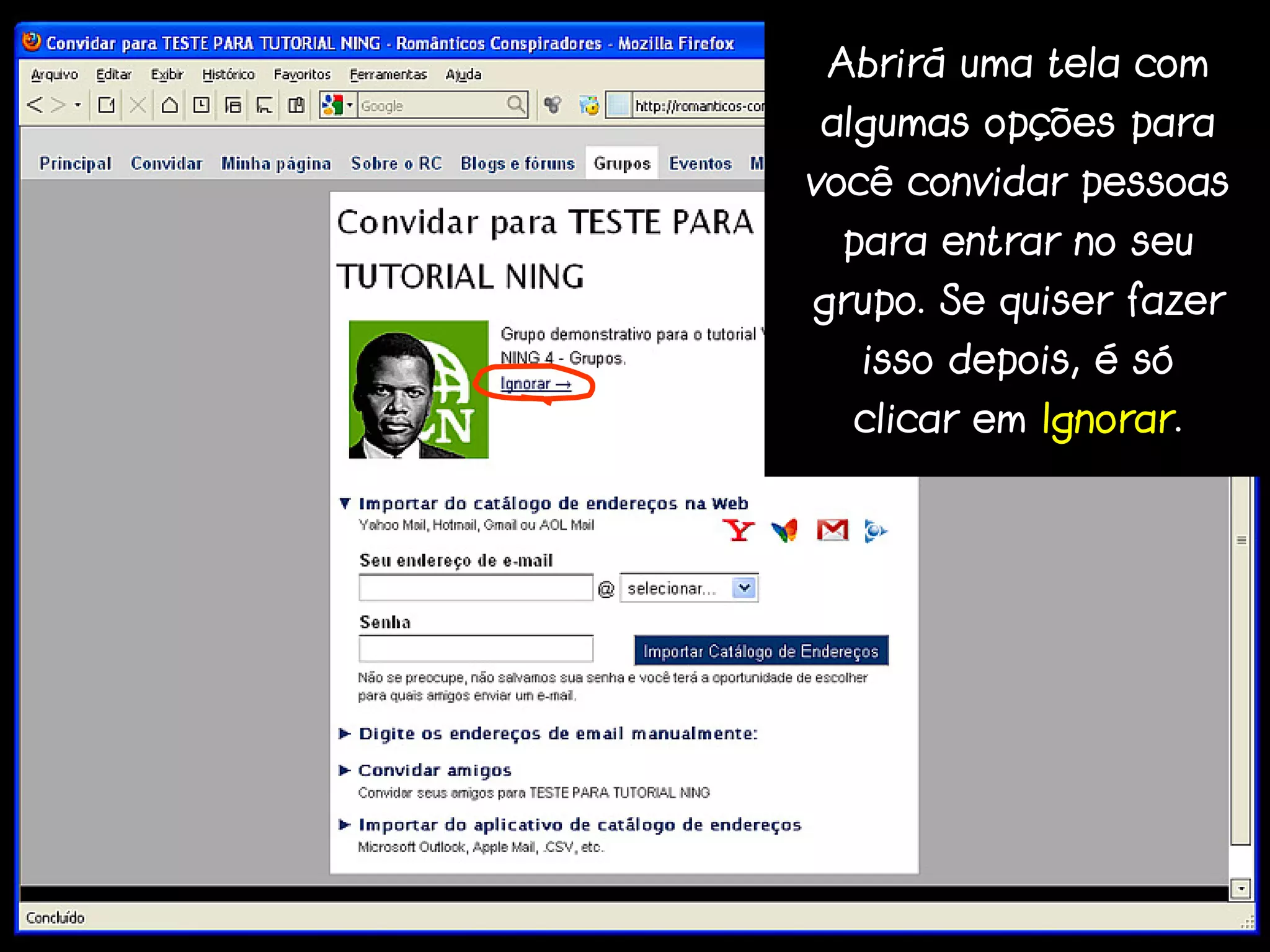1270x952 pixels.
Task: Click the page icon in the address bar
Action: coord(618,105)
